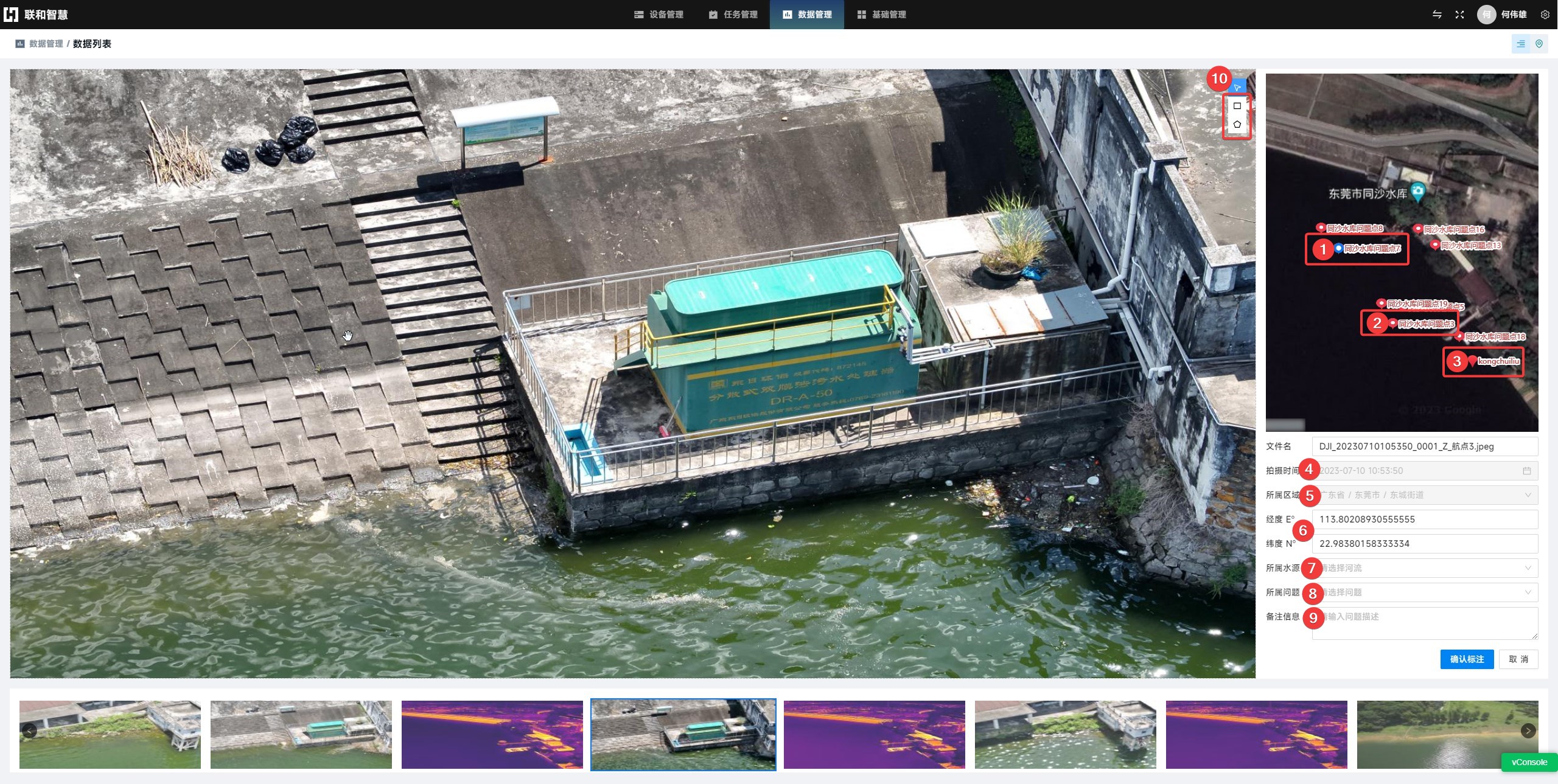Viewport: 1558px width, 784px height.
Task: Open the settings gear icon
Action: coord(1545,15)
